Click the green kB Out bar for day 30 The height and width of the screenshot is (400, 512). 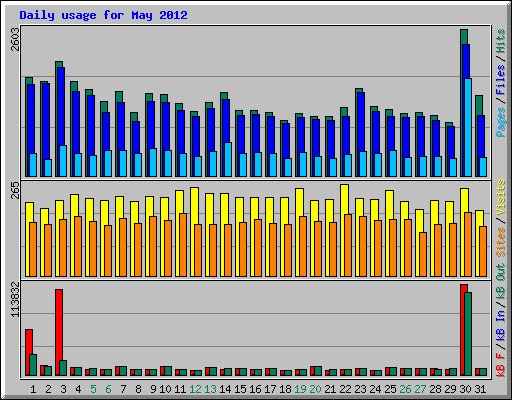(468, 334)
